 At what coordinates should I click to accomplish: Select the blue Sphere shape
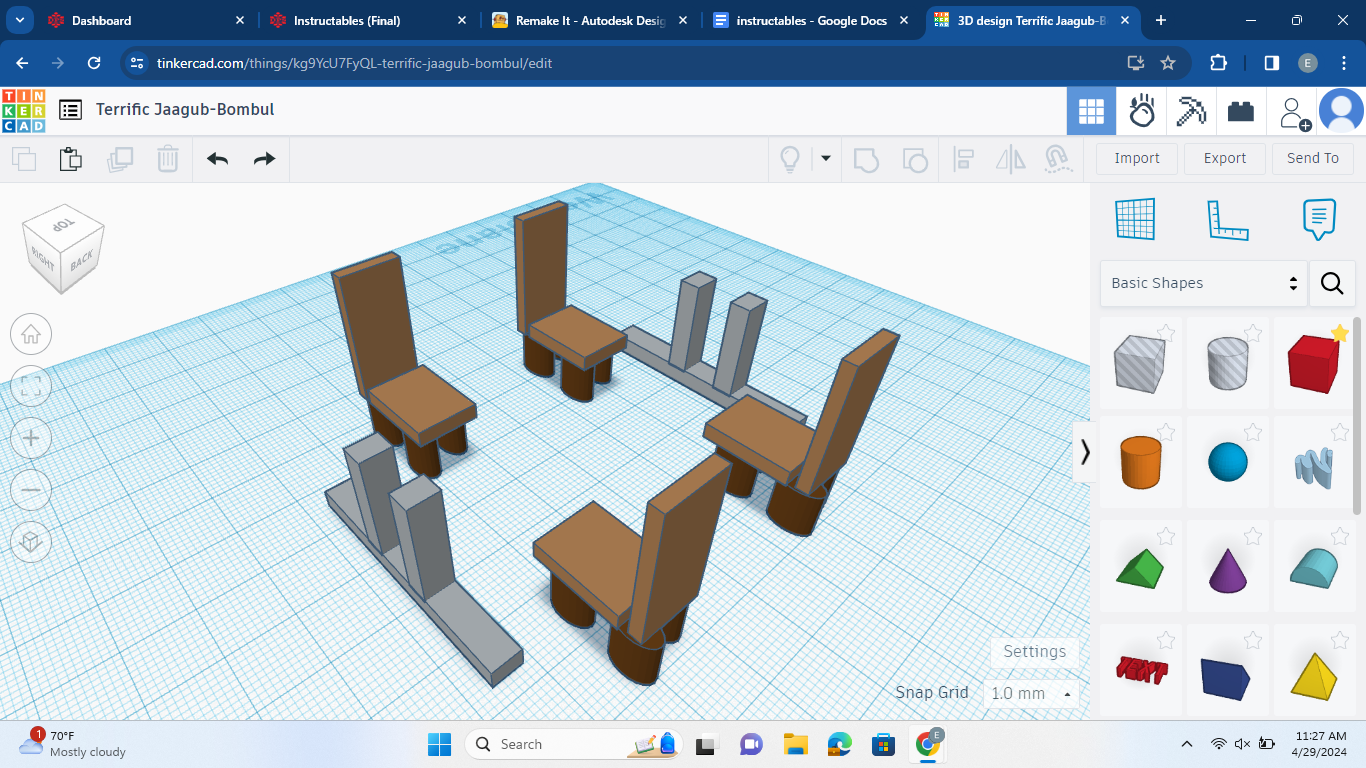pyautogui.click(x=1228, y=463)
